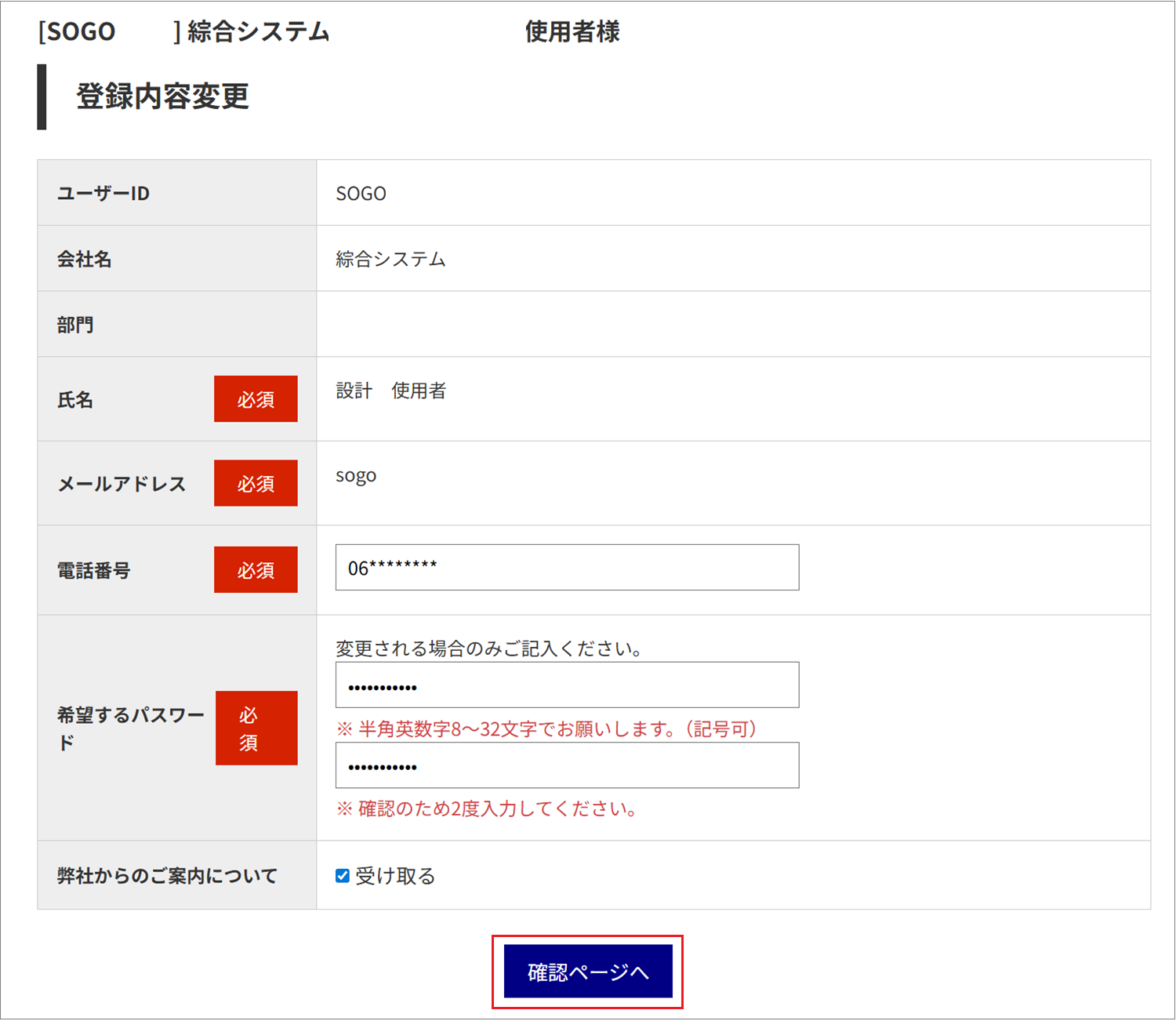Click the empty 部門 value cell
1176x1021 pixels.
click(x=733, y=325)
